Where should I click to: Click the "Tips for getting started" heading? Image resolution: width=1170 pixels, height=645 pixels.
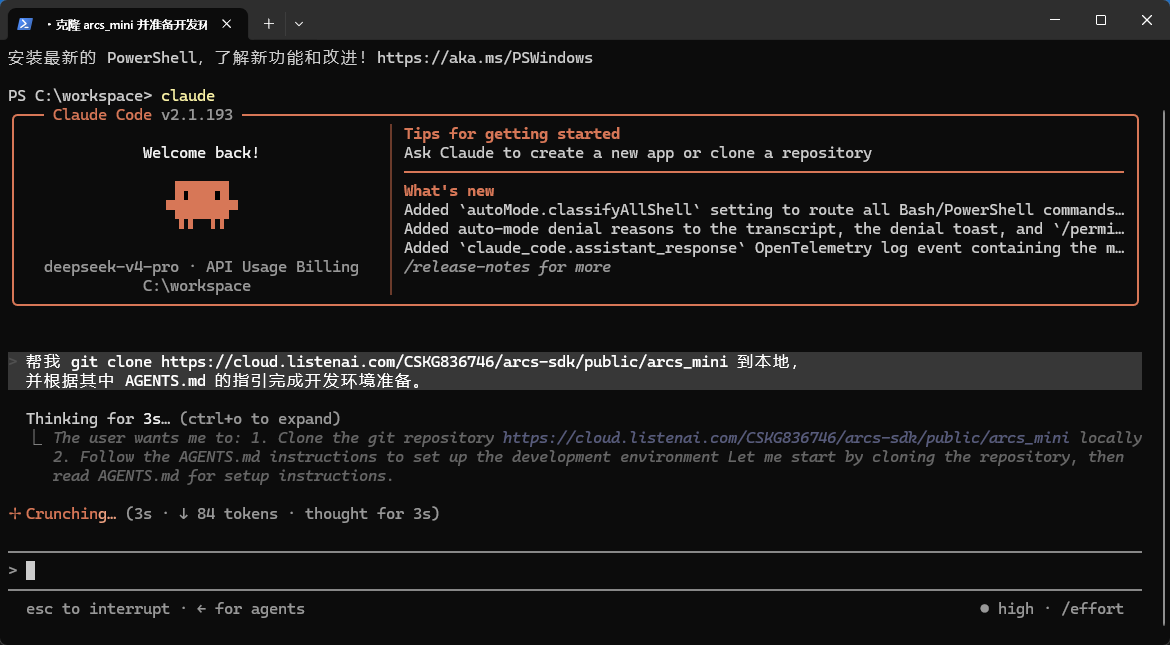[x=512, y=134]
